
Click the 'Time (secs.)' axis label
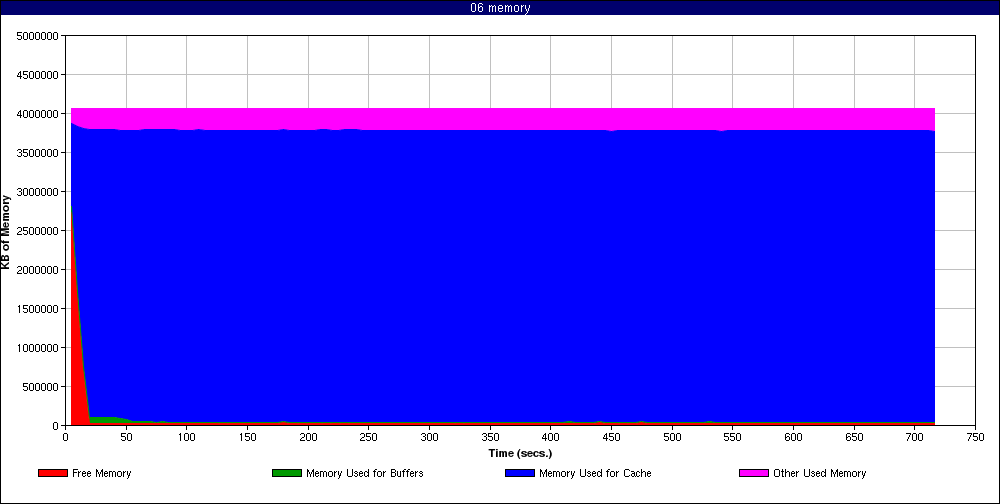tap(520, 454)
